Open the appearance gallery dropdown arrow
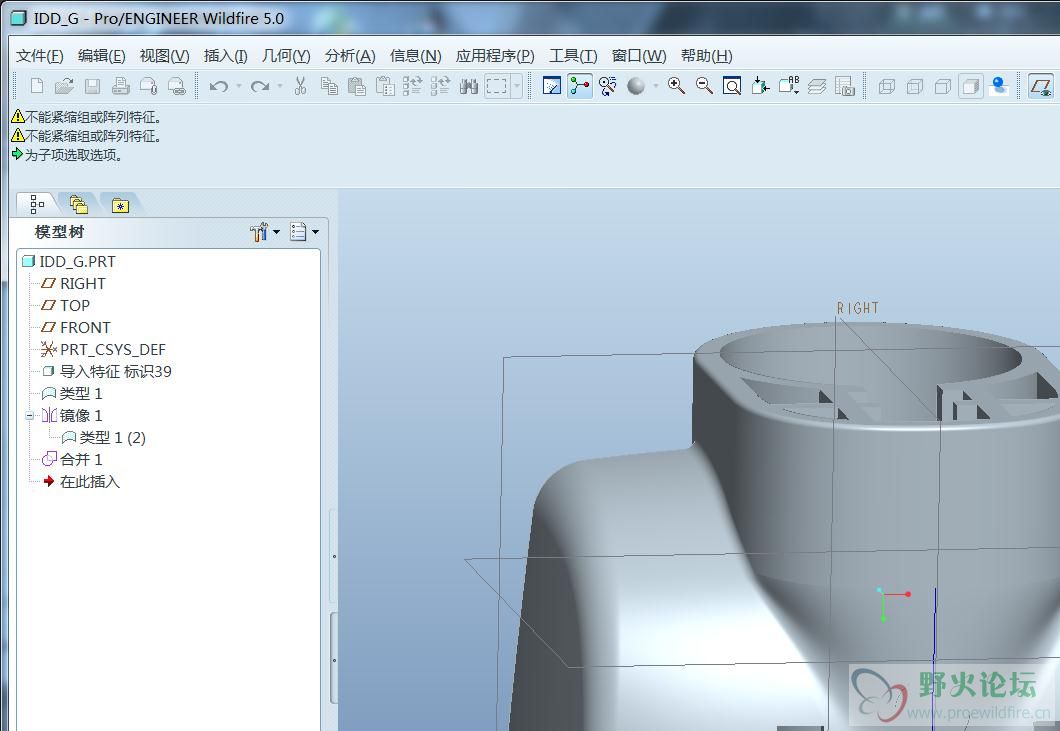Viewport: 1060px width, 731px height. (x=655, y=86)
